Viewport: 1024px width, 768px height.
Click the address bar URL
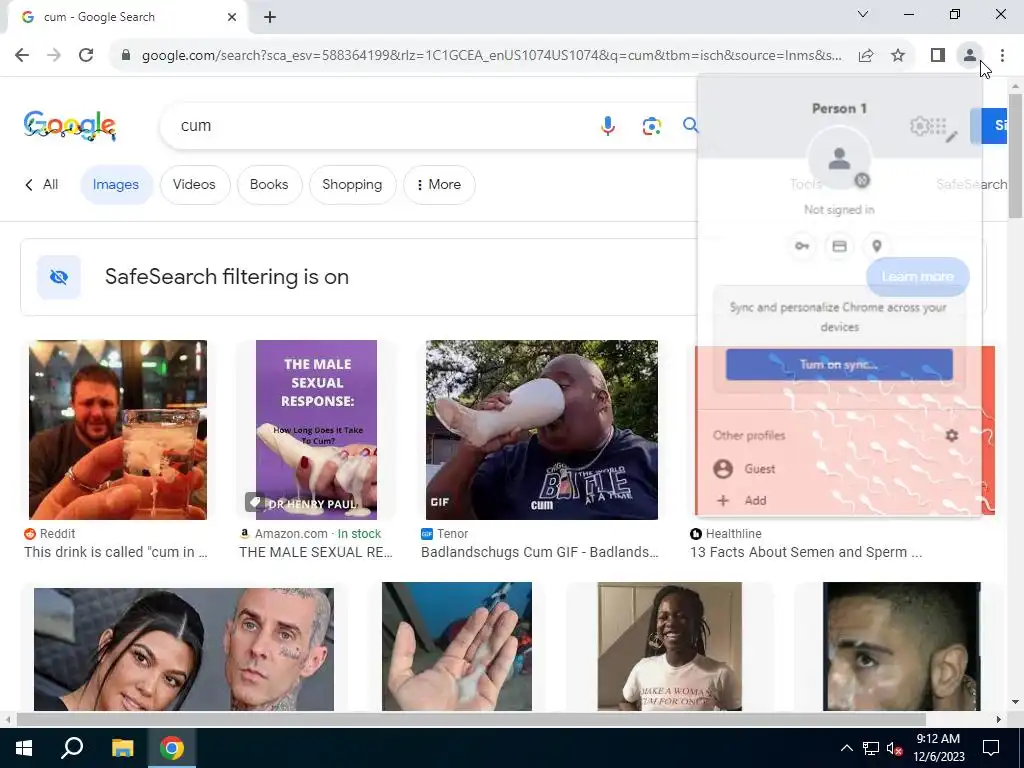[491, 56]
